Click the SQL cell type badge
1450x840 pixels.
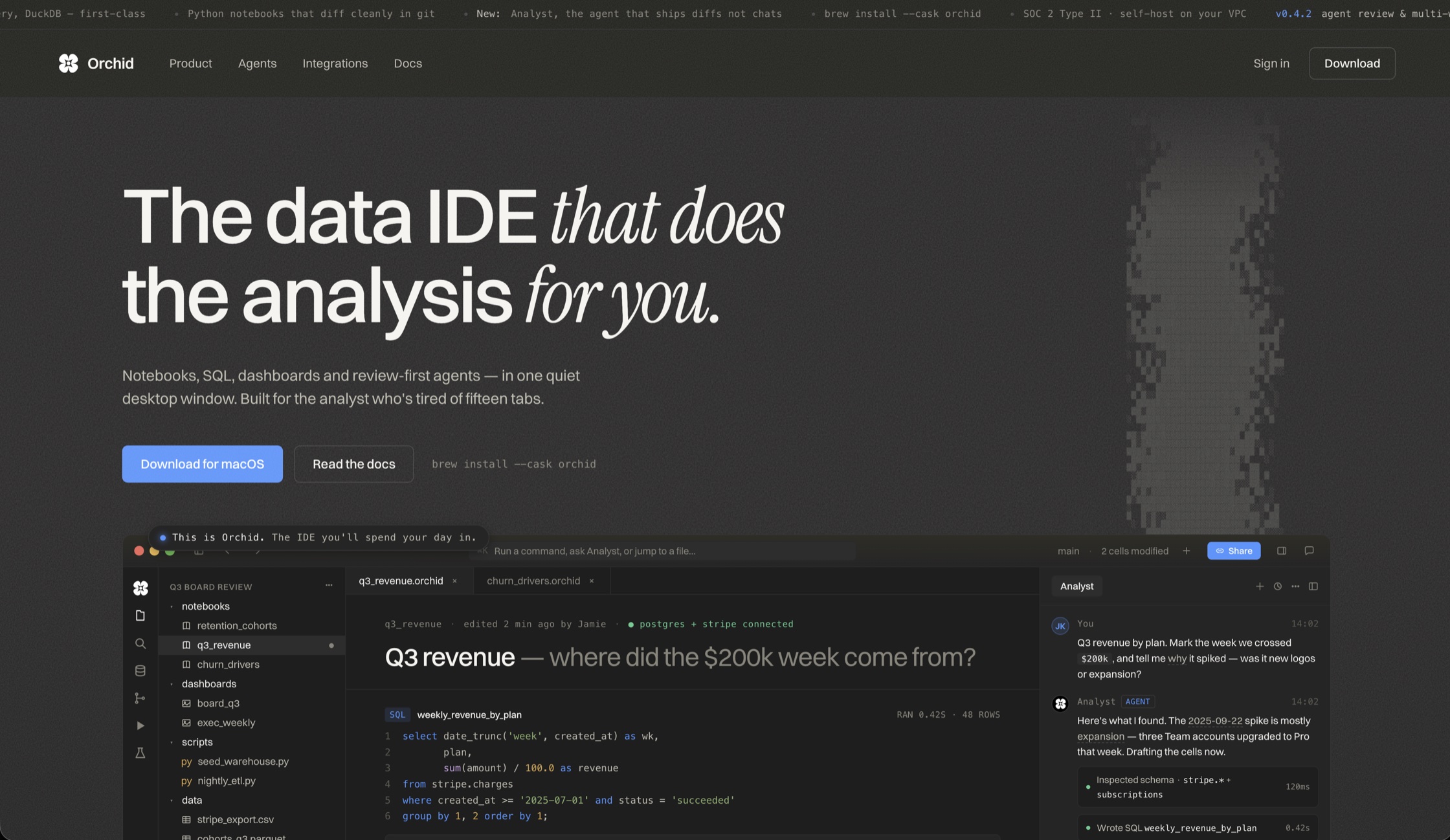pyautogui.click(x=397, y=714)
